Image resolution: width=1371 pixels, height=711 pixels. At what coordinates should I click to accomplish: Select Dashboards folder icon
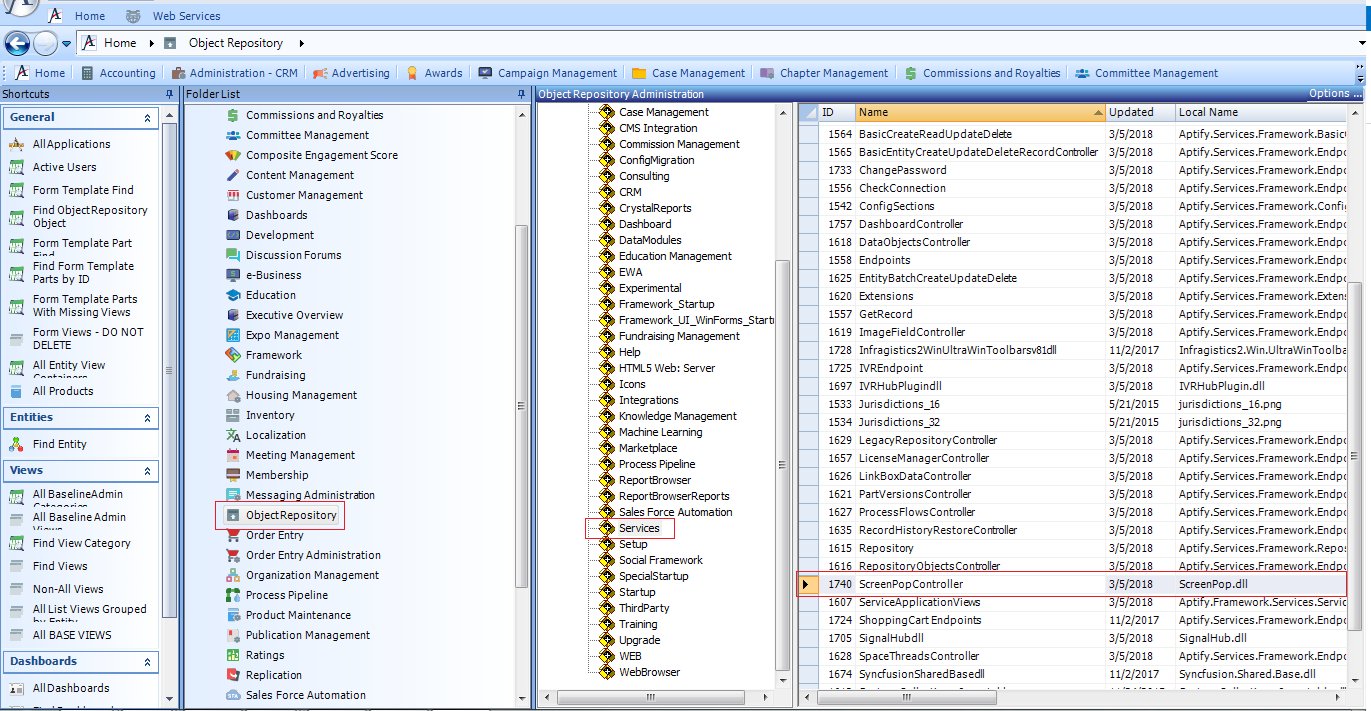233,215
